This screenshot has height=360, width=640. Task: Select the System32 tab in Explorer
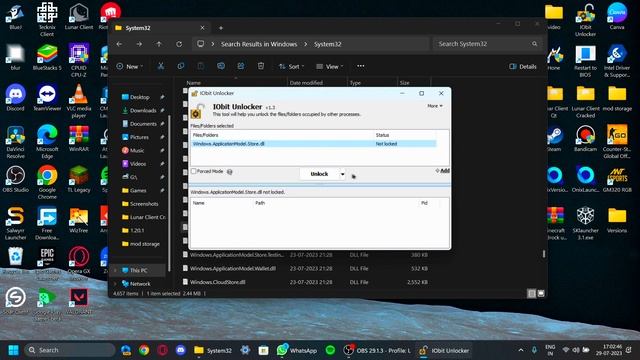[x=160, y=28]
